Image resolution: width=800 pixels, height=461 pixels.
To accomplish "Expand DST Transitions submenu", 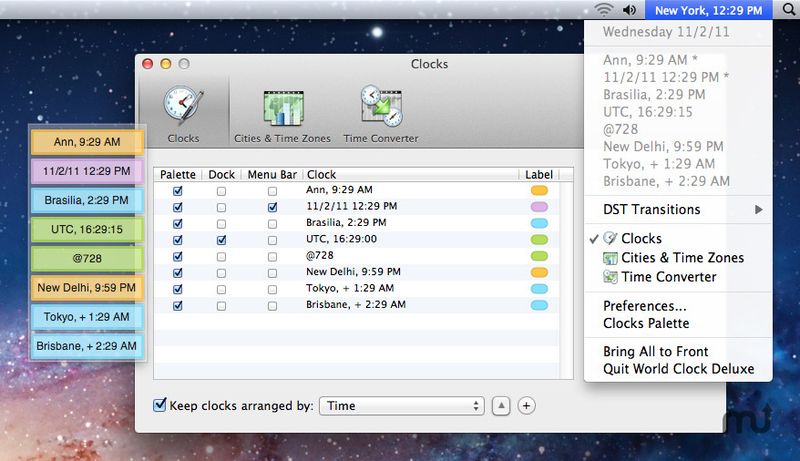I will [678, 210].
